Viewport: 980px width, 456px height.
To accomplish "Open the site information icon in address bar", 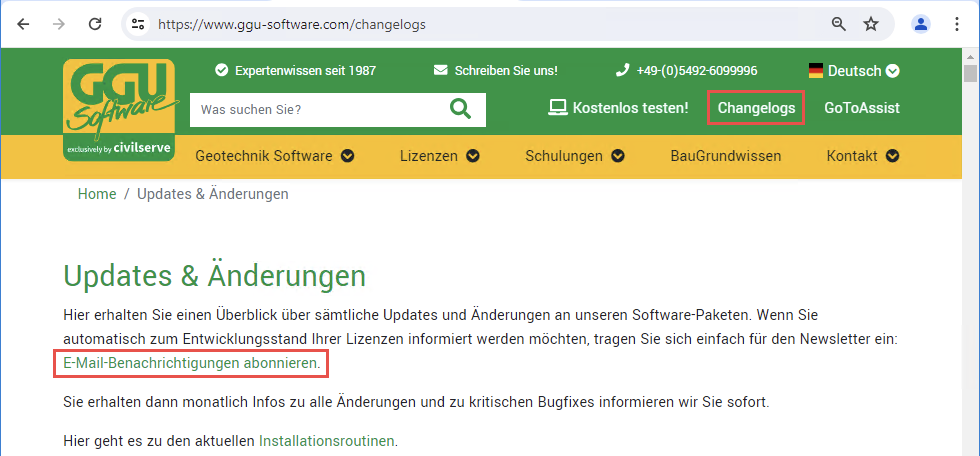I will [139, 23].
